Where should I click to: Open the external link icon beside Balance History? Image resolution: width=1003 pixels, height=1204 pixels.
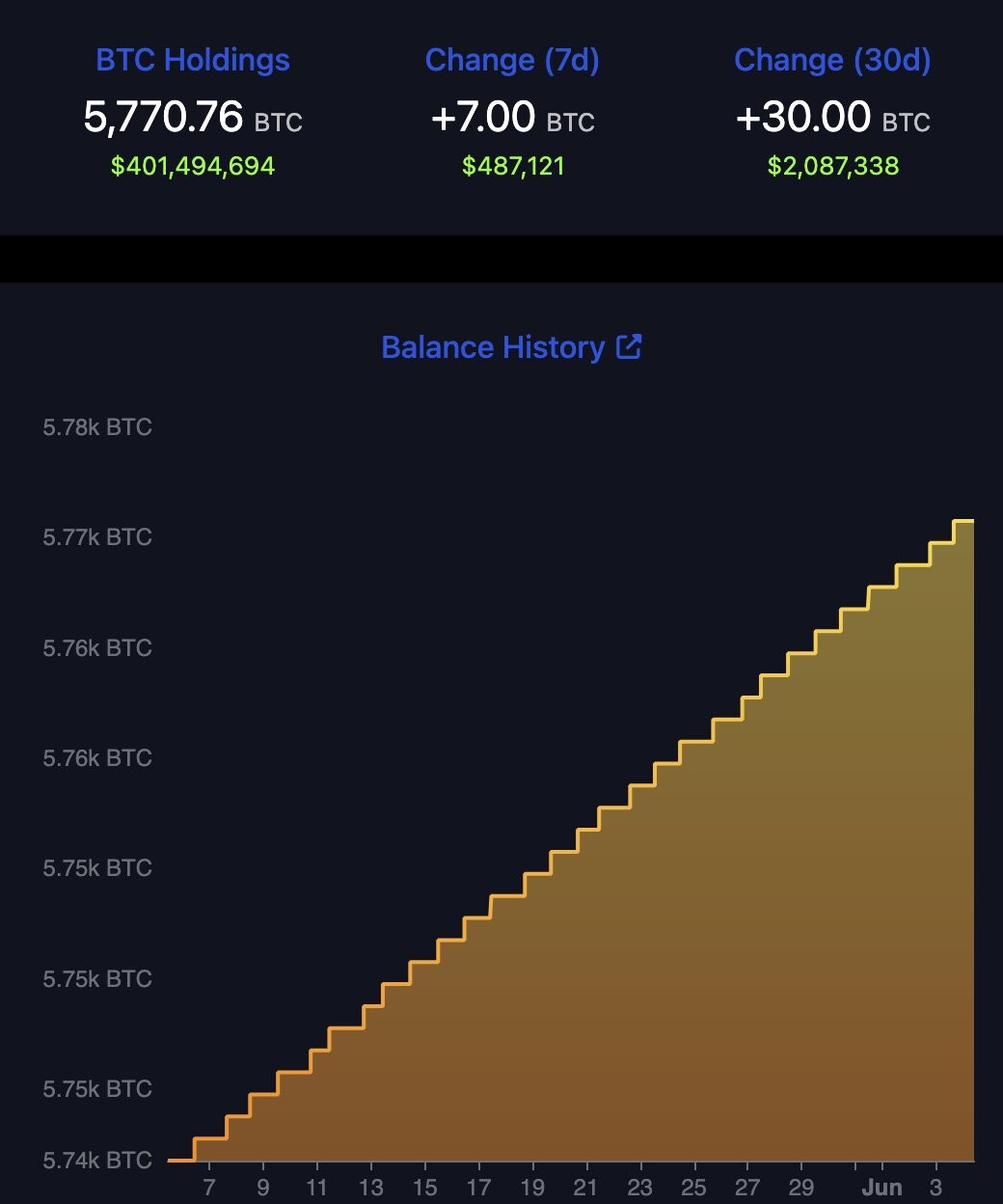629,346
